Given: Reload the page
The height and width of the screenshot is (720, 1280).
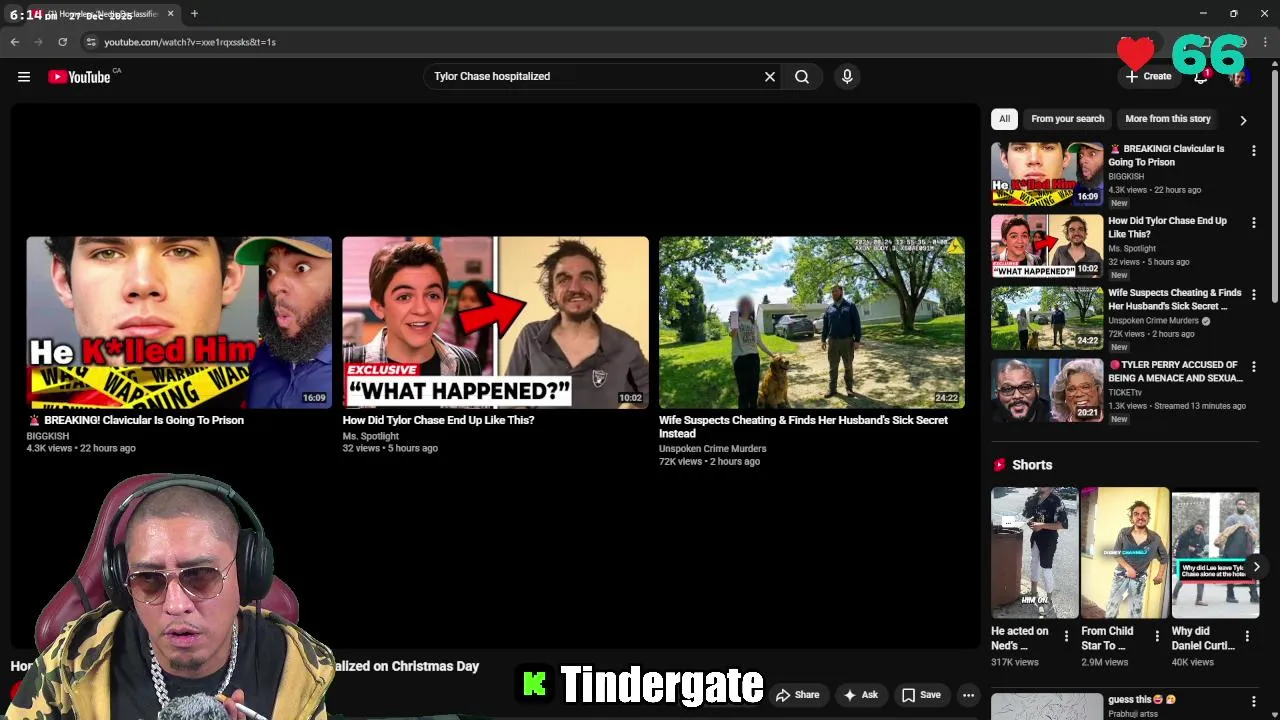Looking at the screenshot, I should point(63,42).
